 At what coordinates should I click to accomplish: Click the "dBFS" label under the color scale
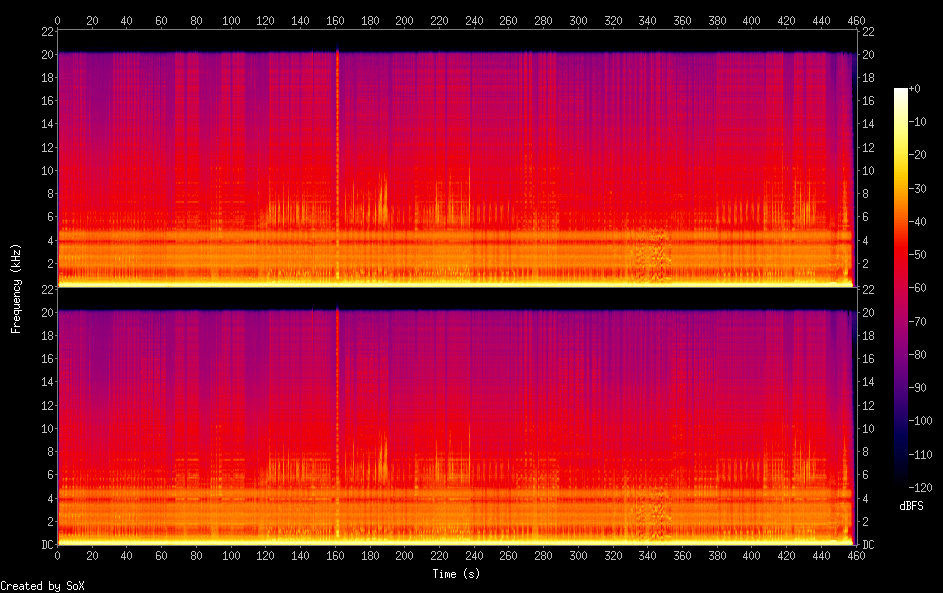[911, 506]
